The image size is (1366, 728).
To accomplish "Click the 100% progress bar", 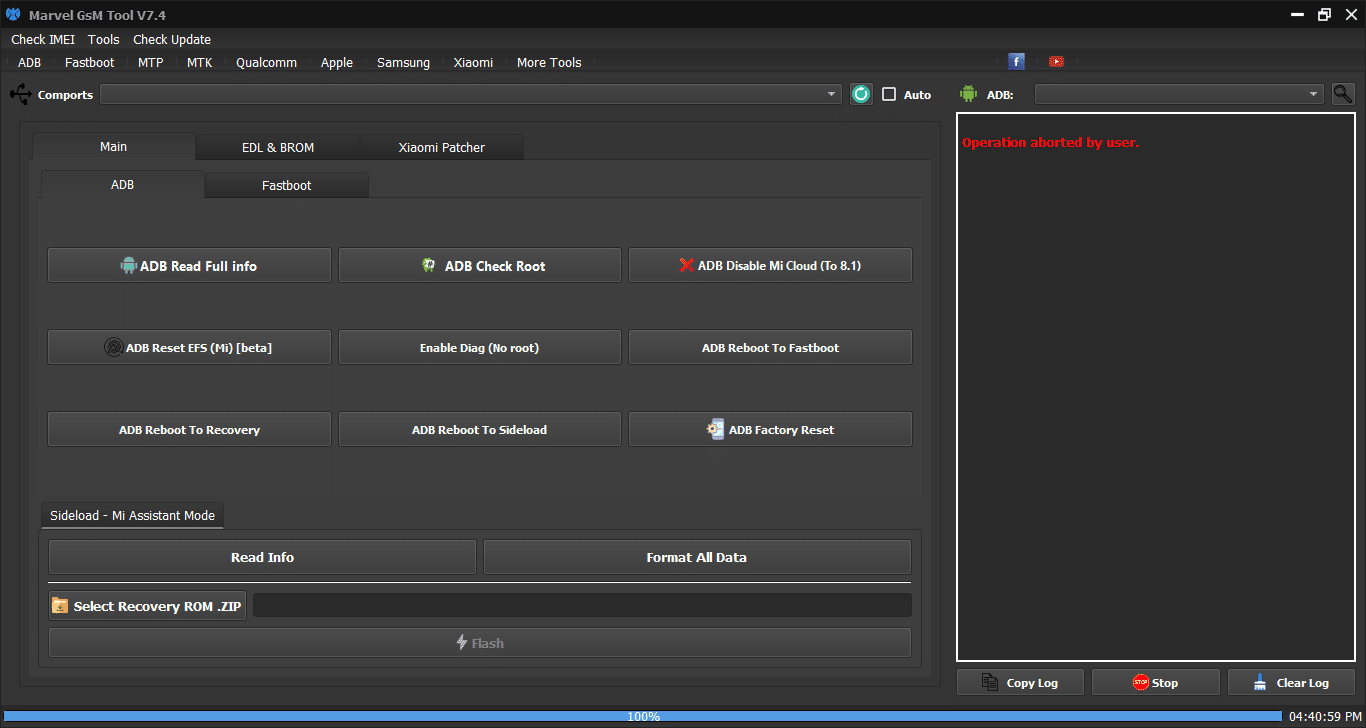I will 642,716.
